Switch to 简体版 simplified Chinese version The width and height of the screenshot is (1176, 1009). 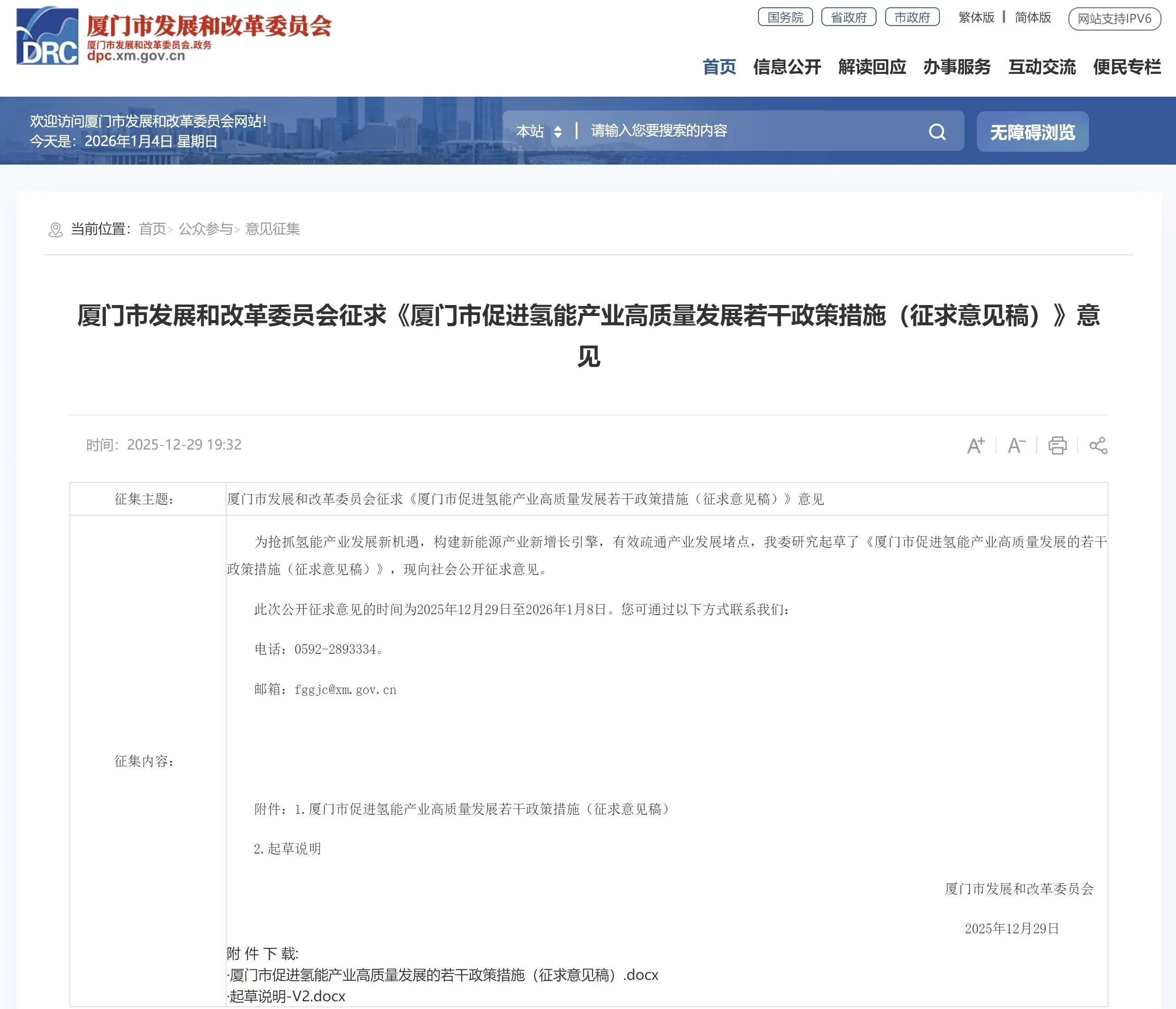(1032, 18)
